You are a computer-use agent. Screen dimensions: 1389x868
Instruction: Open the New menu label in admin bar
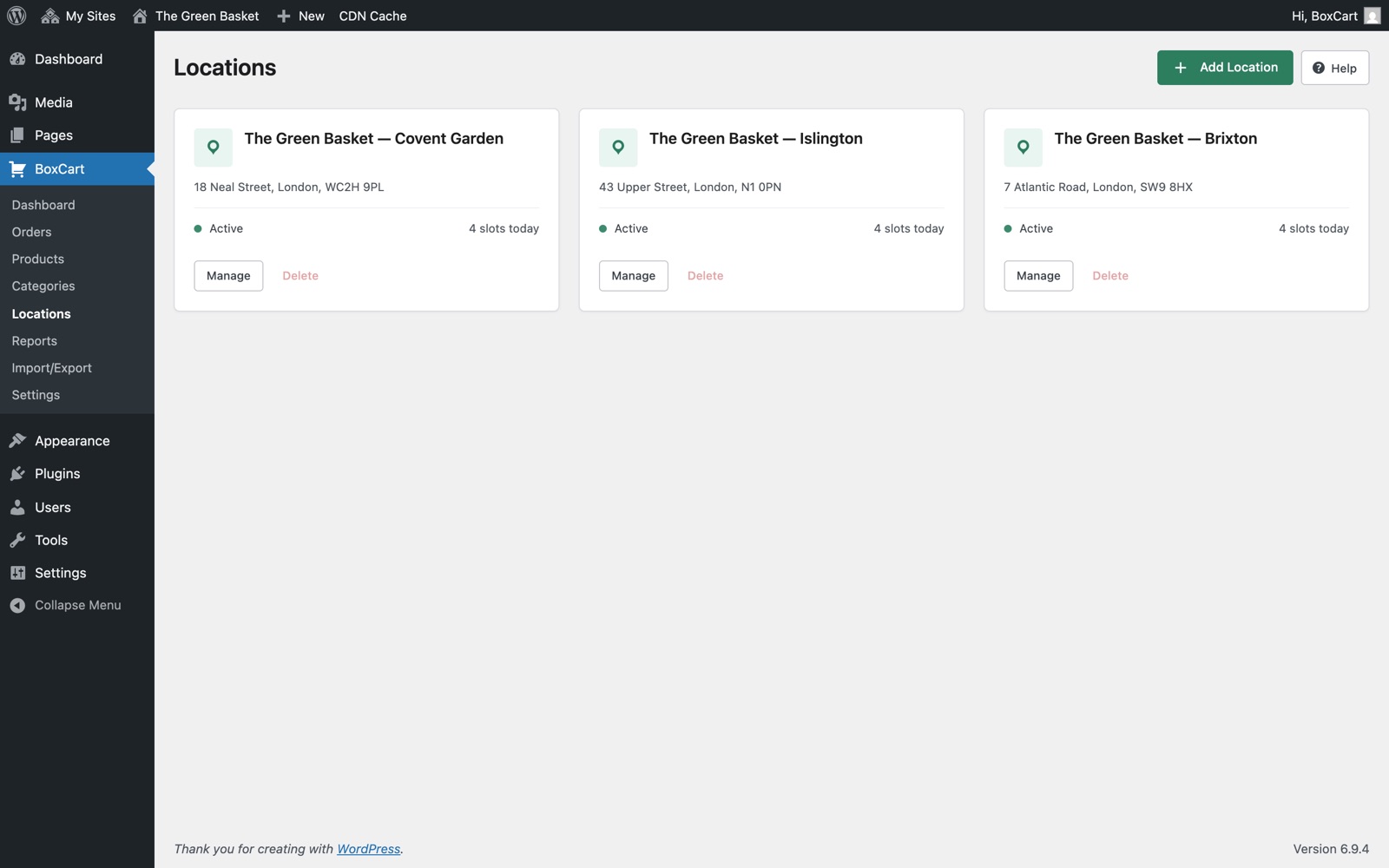pos(312,16)
